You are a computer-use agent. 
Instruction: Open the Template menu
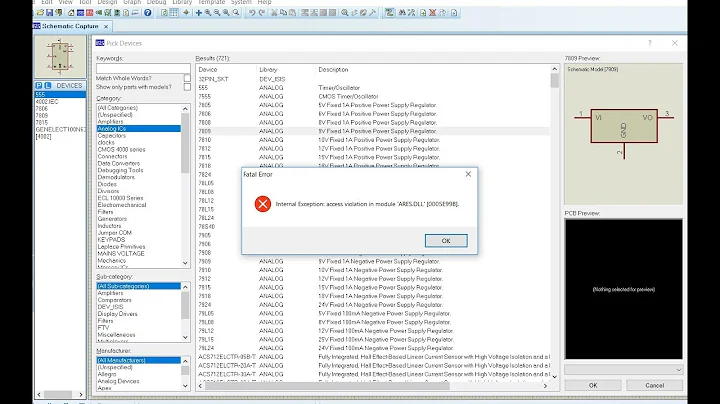211,2
